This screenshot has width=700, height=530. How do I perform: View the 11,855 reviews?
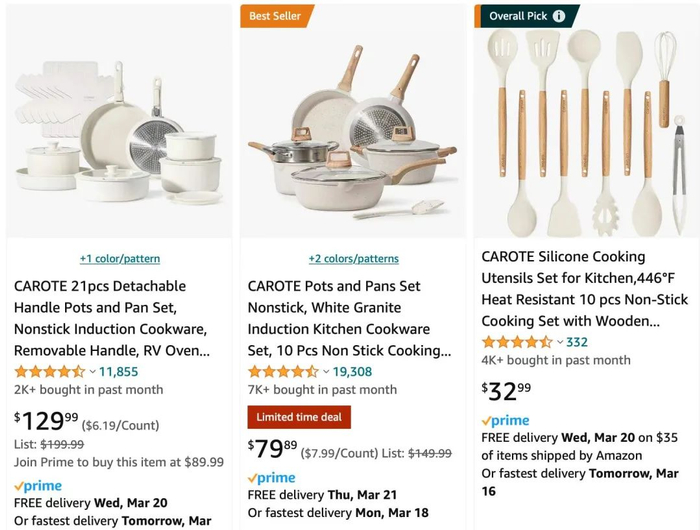118,372
